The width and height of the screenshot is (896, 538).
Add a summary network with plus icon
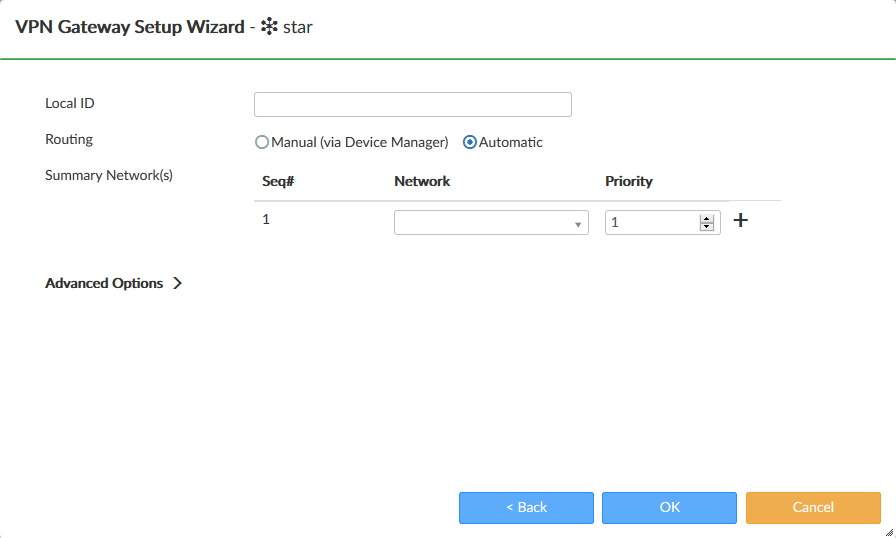click(x=741, y=221)
